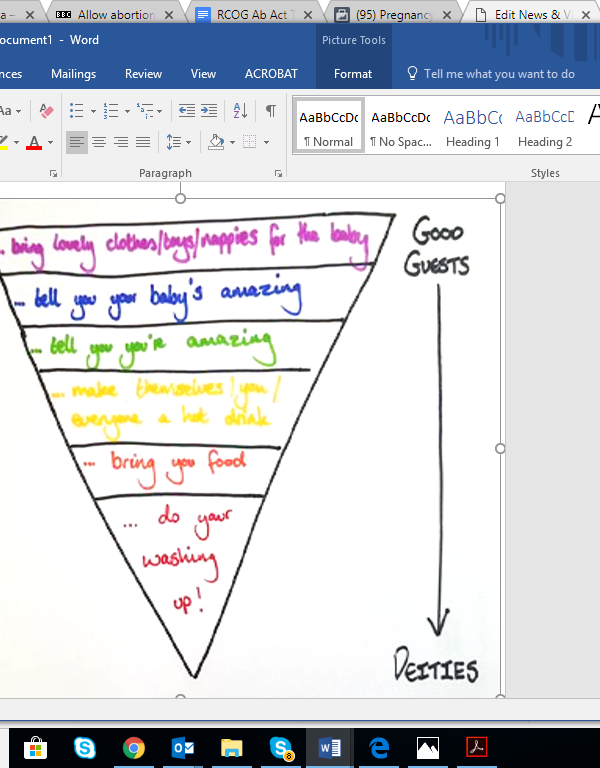Image resolution: width=600 pixels, height=768 pixels.
Task: Toggle Show/Hide paragraph marks
Action: tap(270, 111)
